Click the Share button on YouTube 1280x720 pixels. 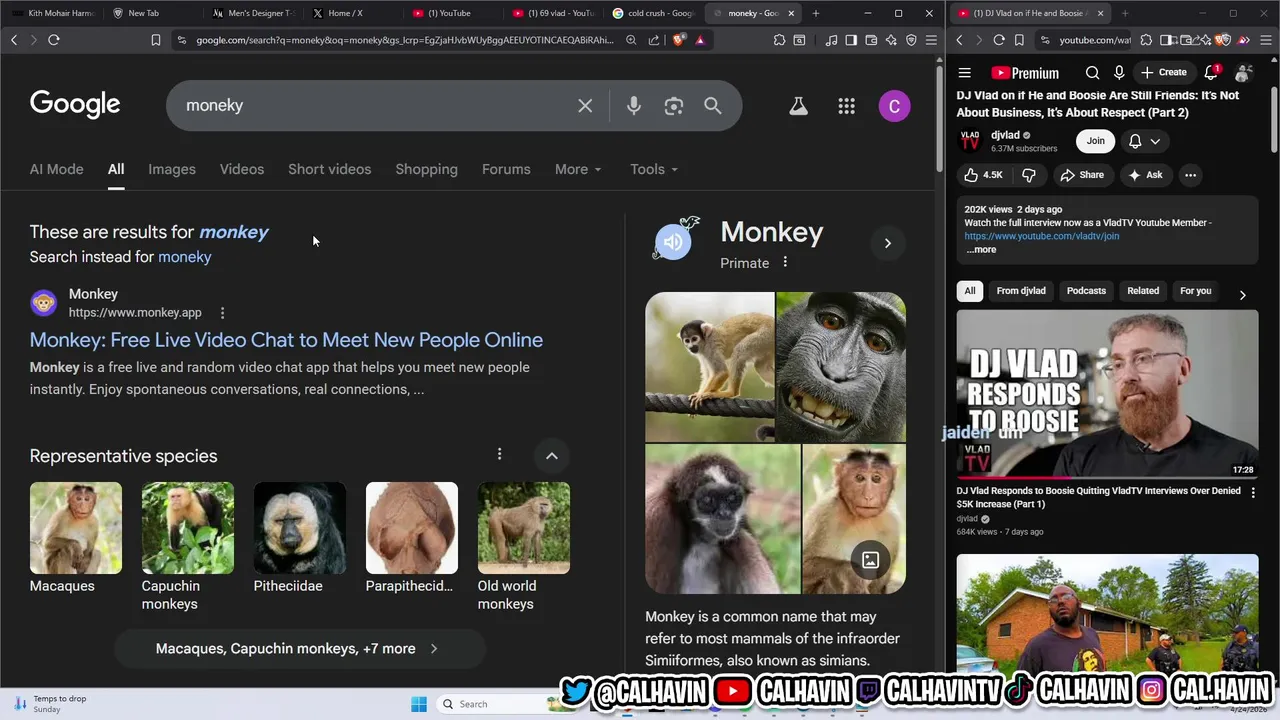pyautogui.click(x=1082, y=175)
